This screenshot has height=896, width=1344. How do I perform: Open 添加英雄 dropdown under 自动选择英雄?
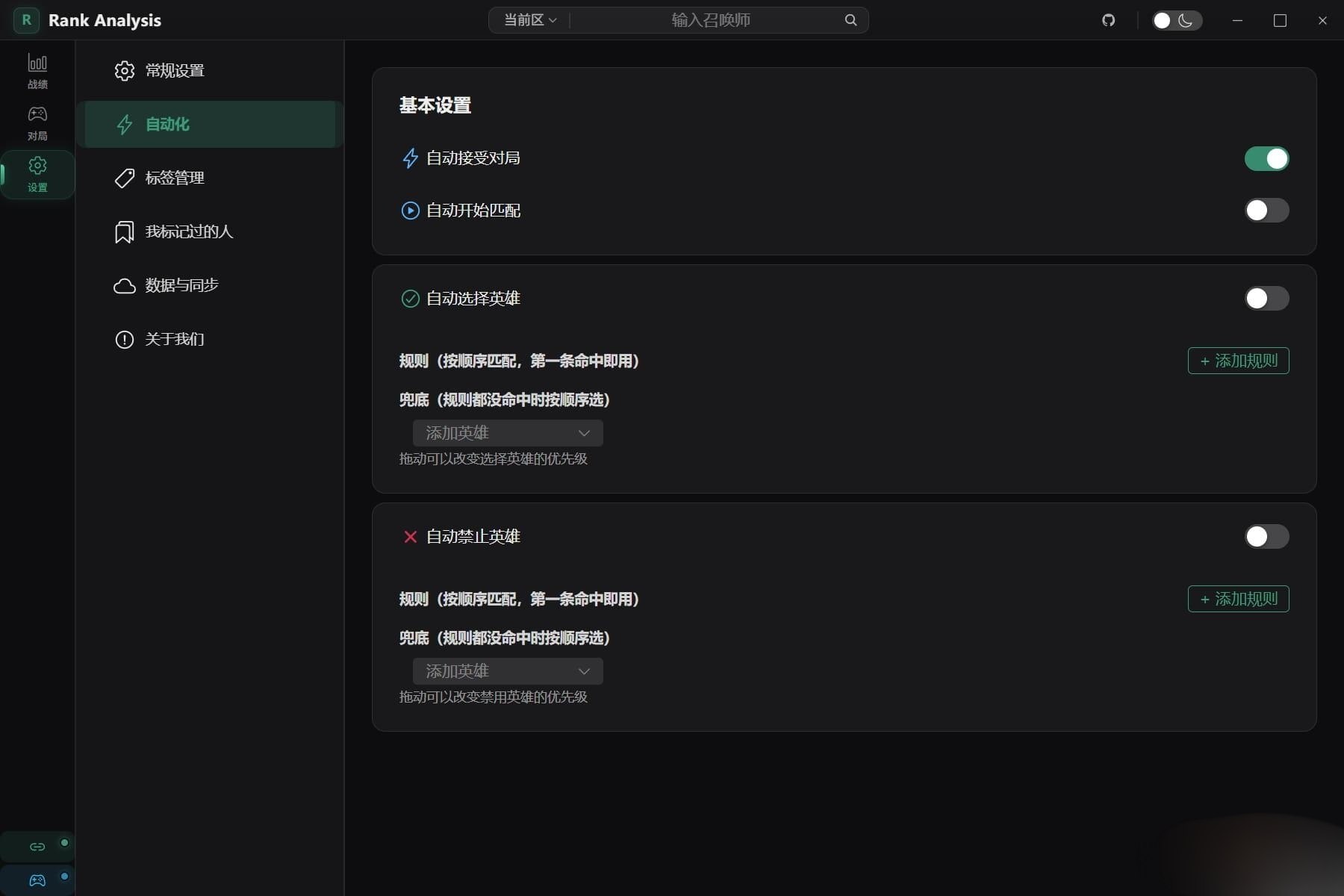coord(508,433)
